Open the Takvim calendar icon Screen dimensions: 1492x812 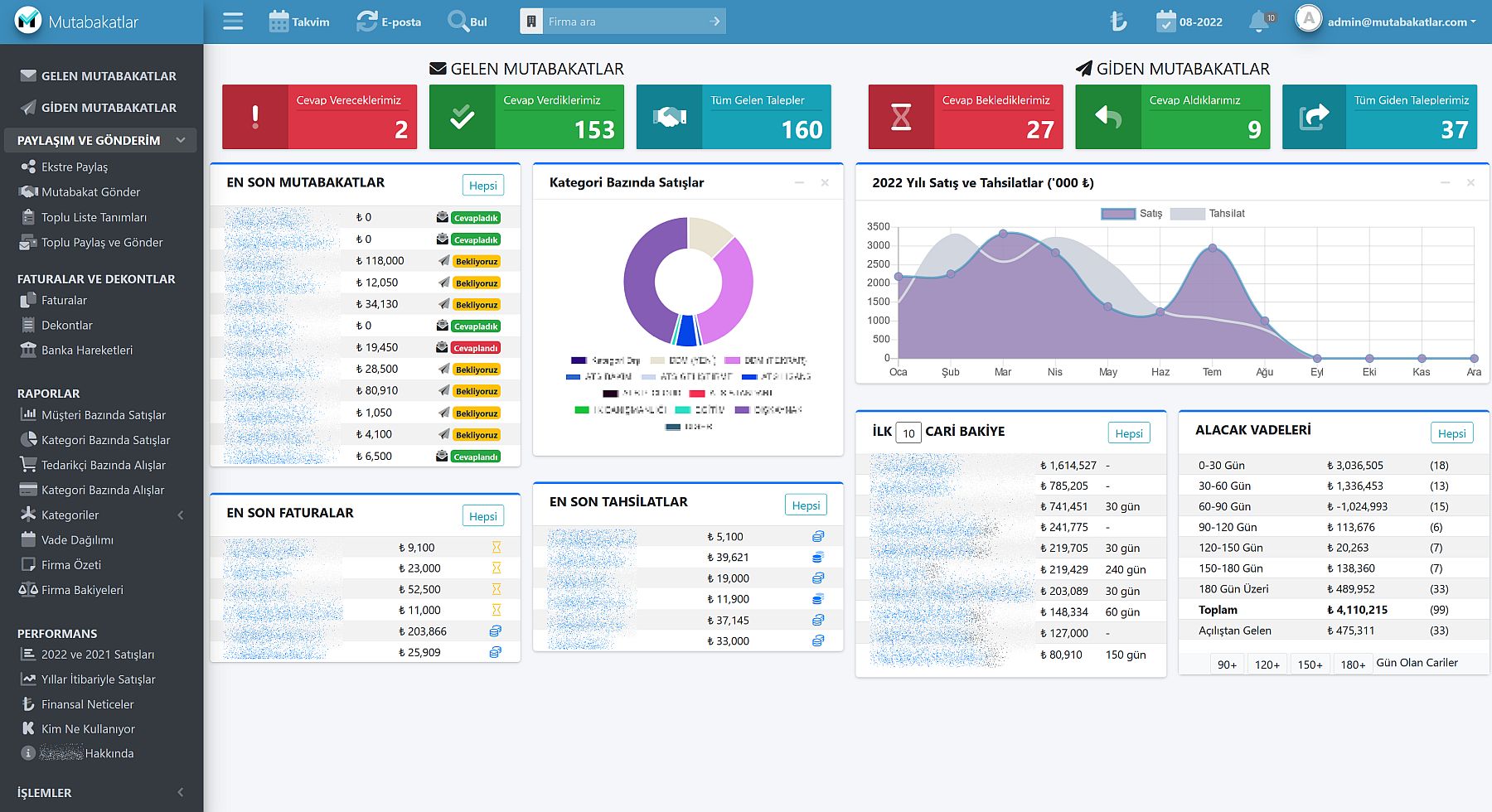pyautogui.click(x=279, y=22)
